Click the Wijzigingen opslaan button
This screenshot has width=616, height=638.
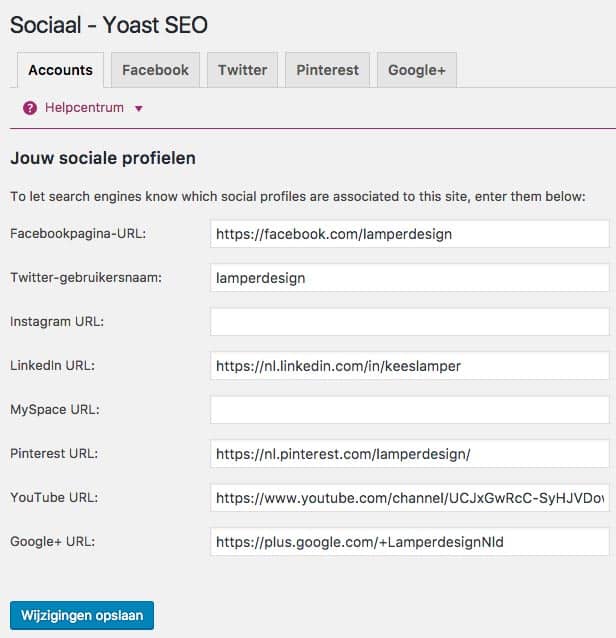[82, 615]
